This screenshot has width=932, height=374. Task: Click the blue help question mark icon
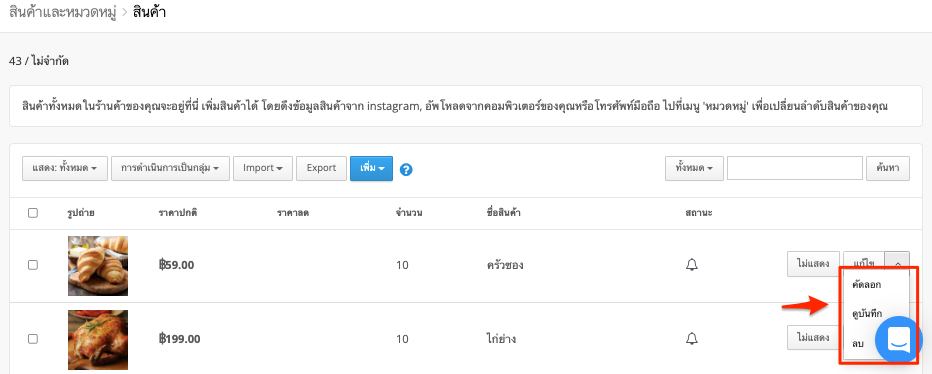click(407, 169)
